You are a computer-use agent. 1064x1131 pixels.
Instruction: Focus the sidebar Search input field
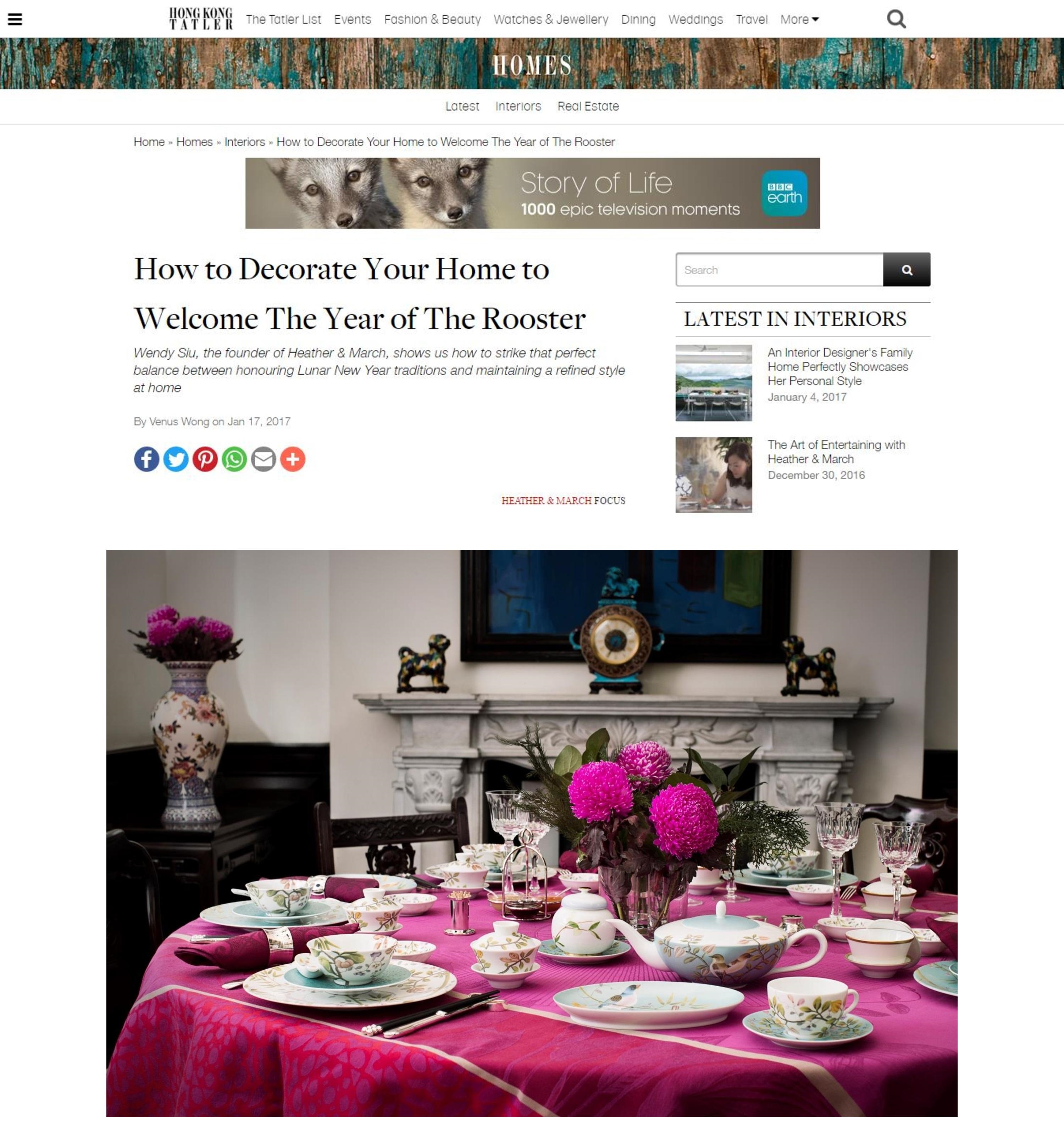779,270
